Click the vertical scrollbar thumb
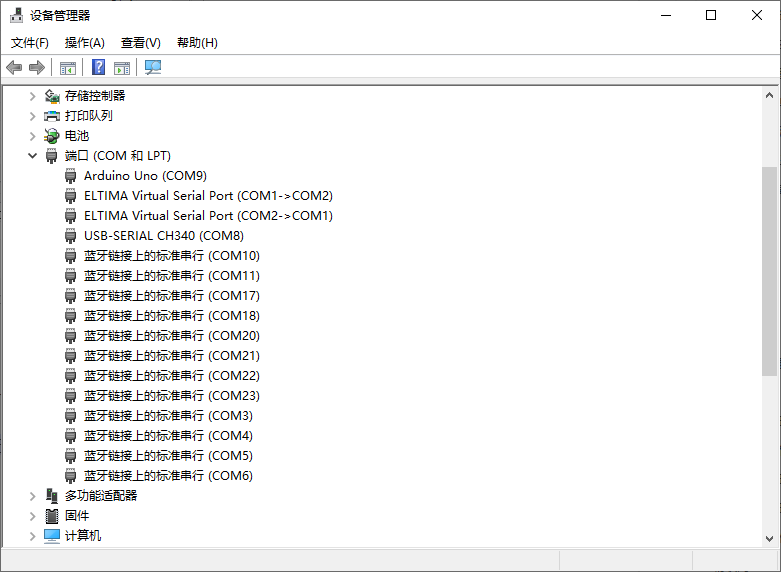 tap(769, 272)
